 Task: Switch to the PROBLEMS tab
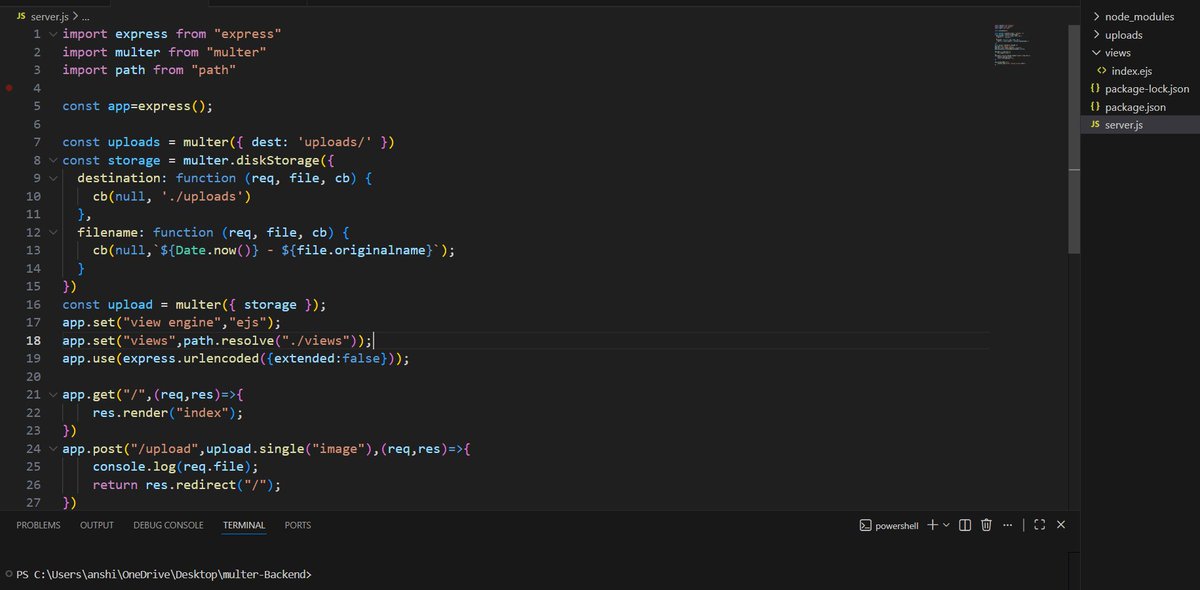tap(38, 524)
